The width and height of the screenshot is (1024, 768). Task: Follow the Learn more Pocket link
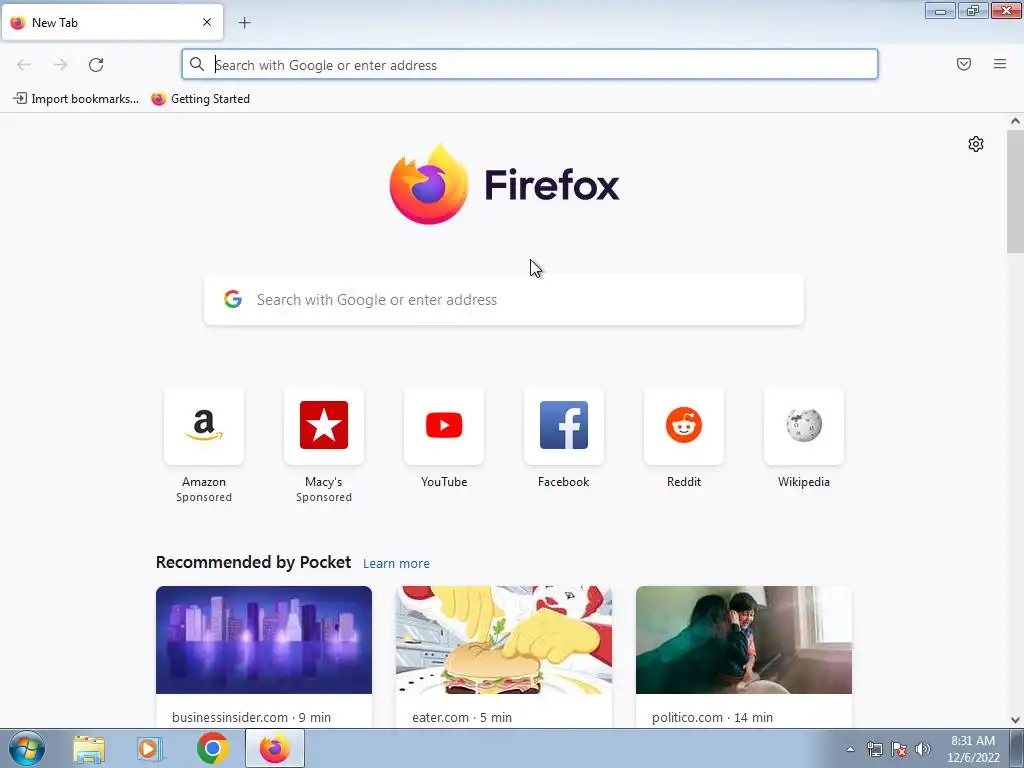pyautogui.click(x=396, y=564)
